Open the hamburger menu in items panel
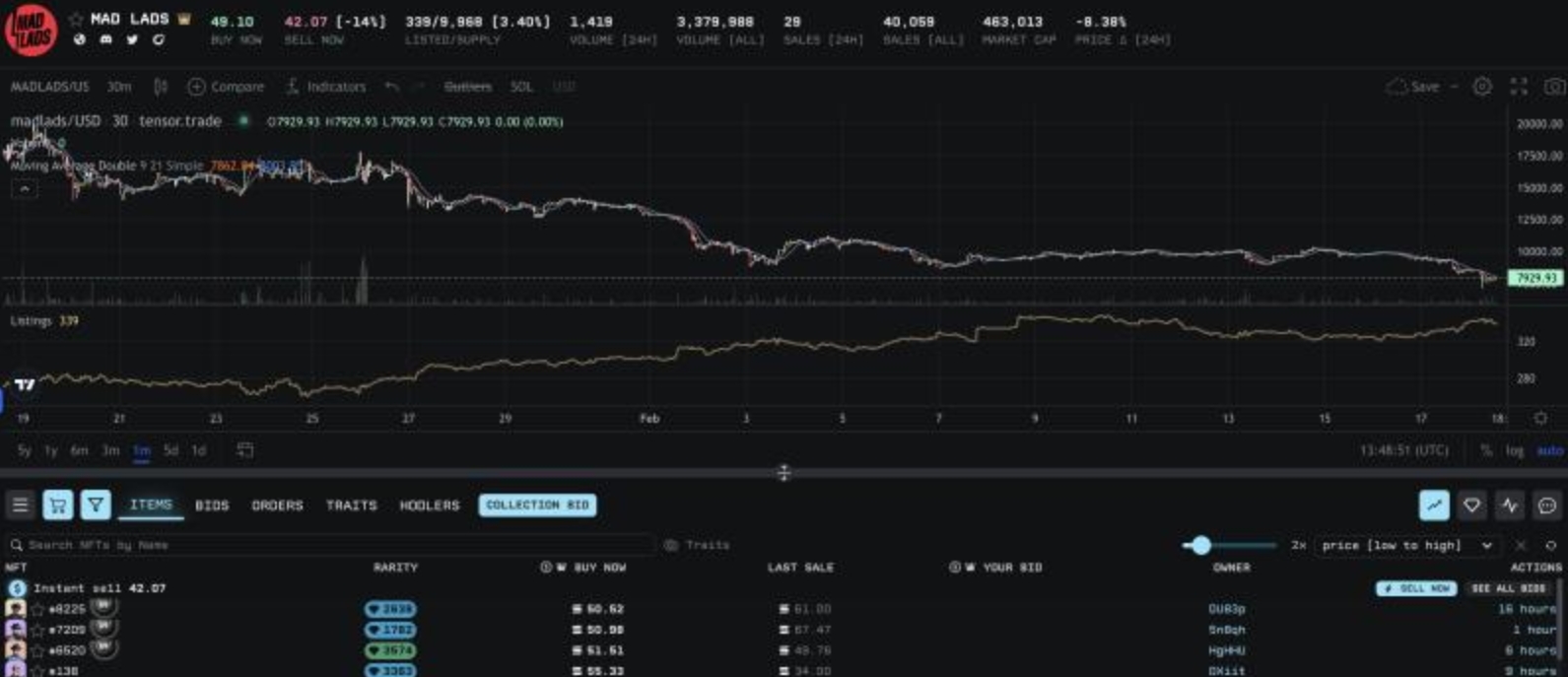 (x=20, y=506)
